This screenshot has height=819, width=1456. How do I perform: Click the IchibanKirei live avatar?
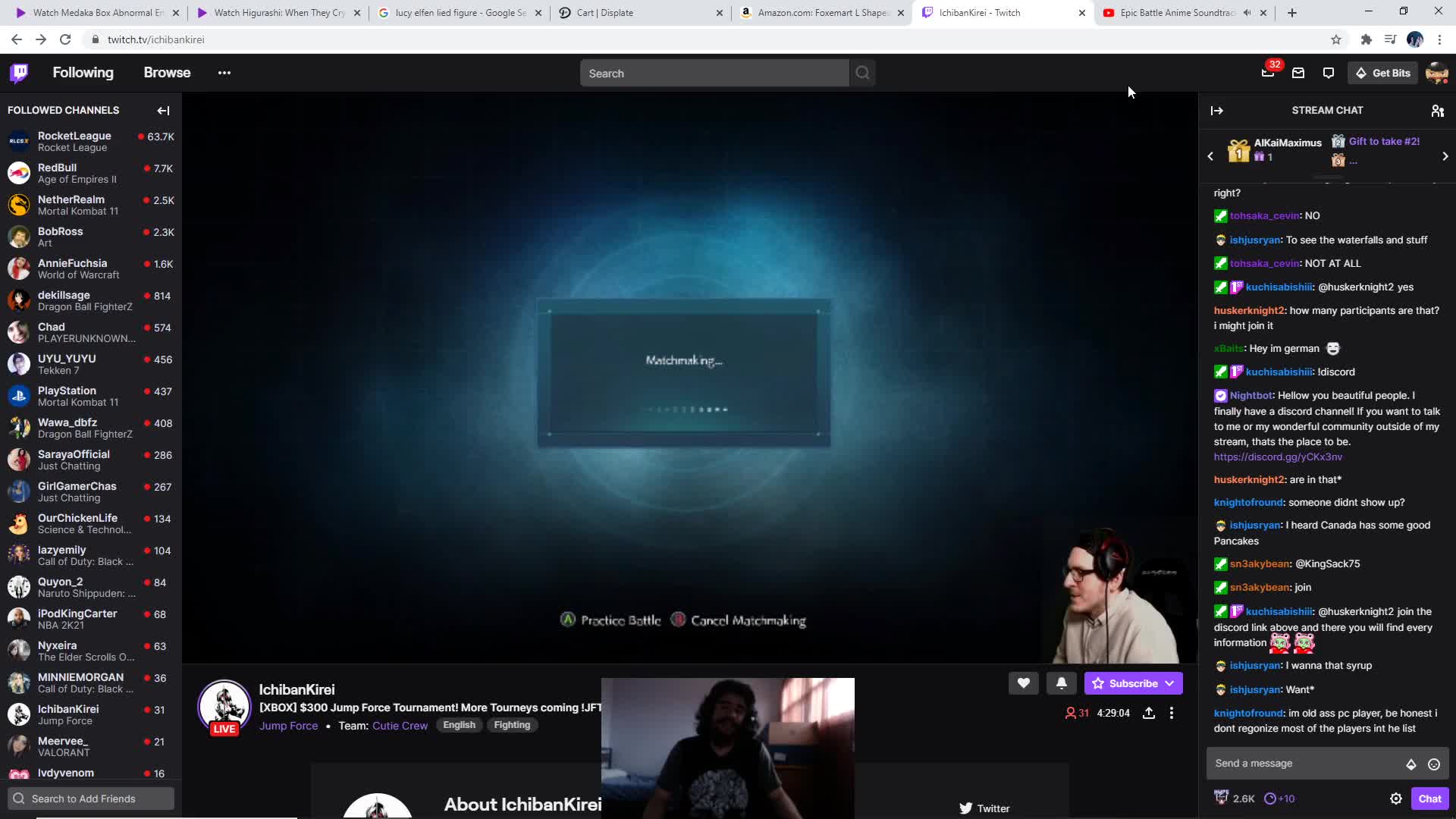(224, 706)
